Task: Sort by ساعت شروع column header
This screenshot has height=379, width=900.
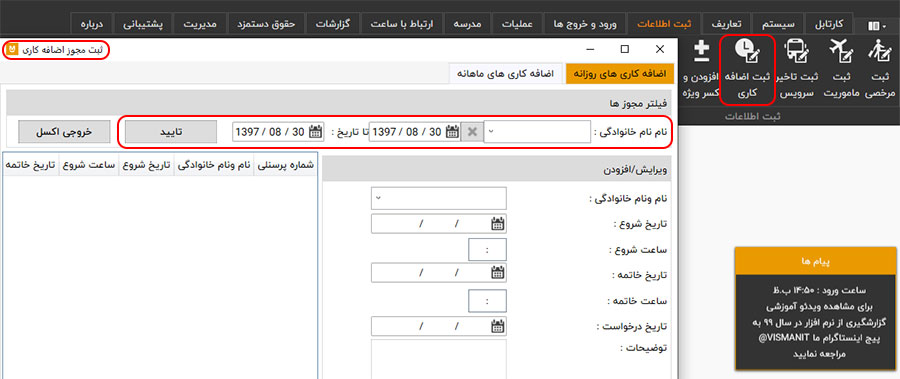Action: 88,164
